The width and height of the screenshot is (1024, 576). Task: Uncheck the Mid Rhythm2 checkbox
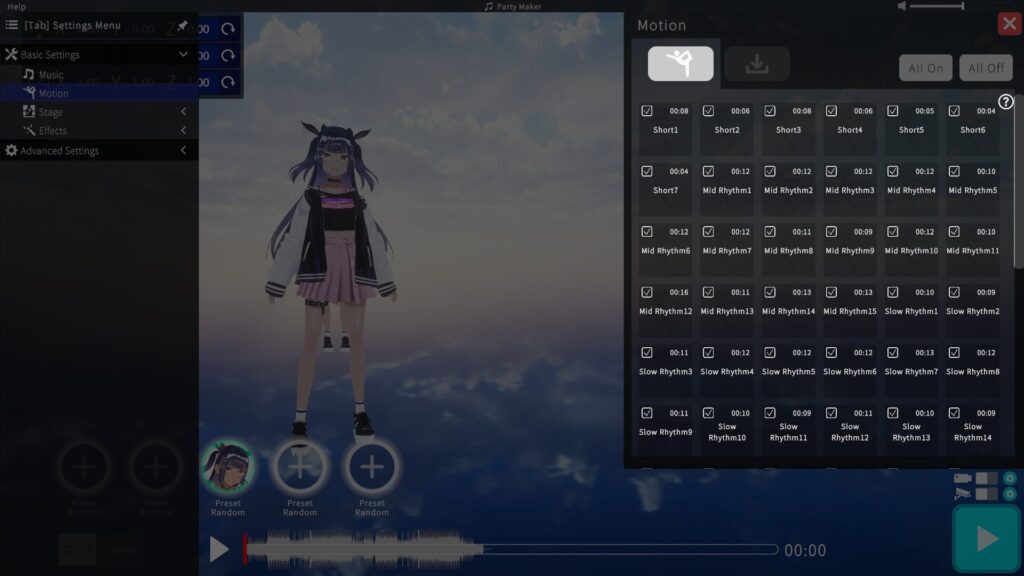(770, 171)
